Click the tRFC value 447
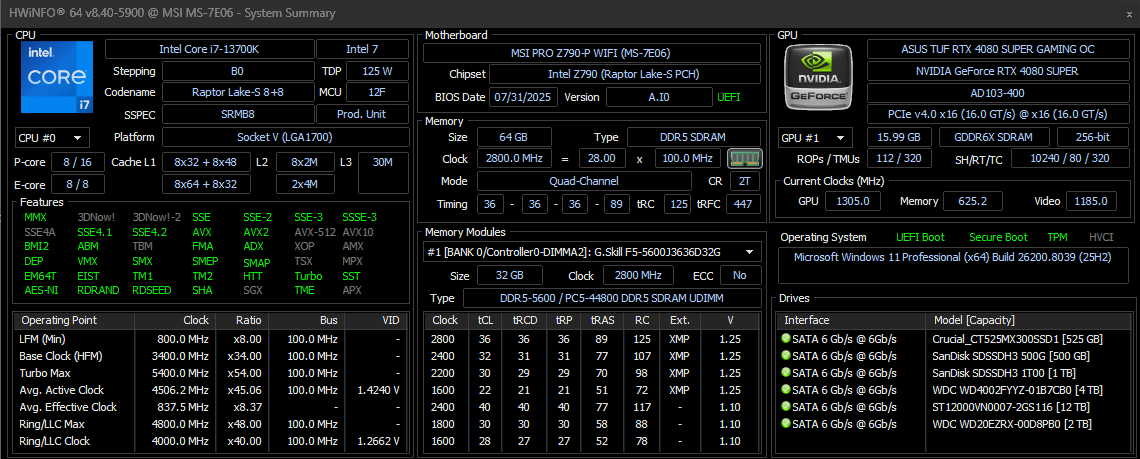Viewport: 1140px width, 459px height. pyautogui.click(x=742, y=204)
